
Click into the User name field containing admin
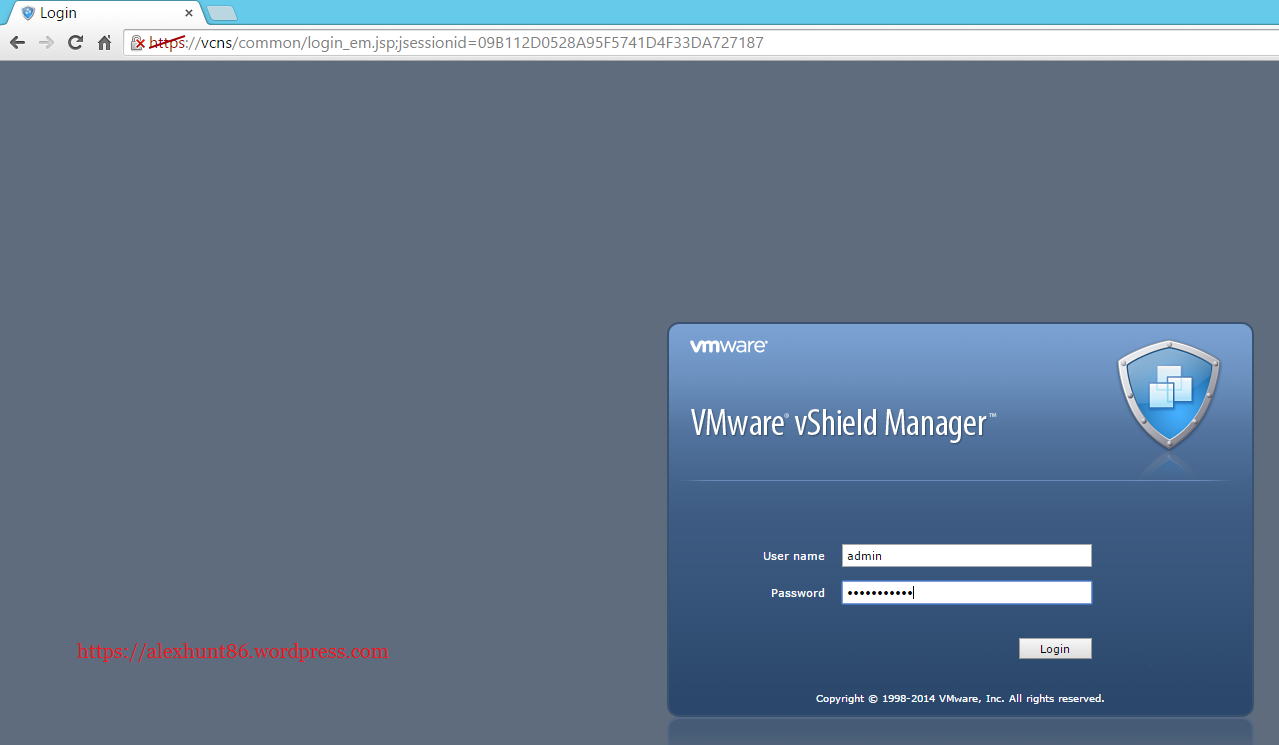click(966, 556)
